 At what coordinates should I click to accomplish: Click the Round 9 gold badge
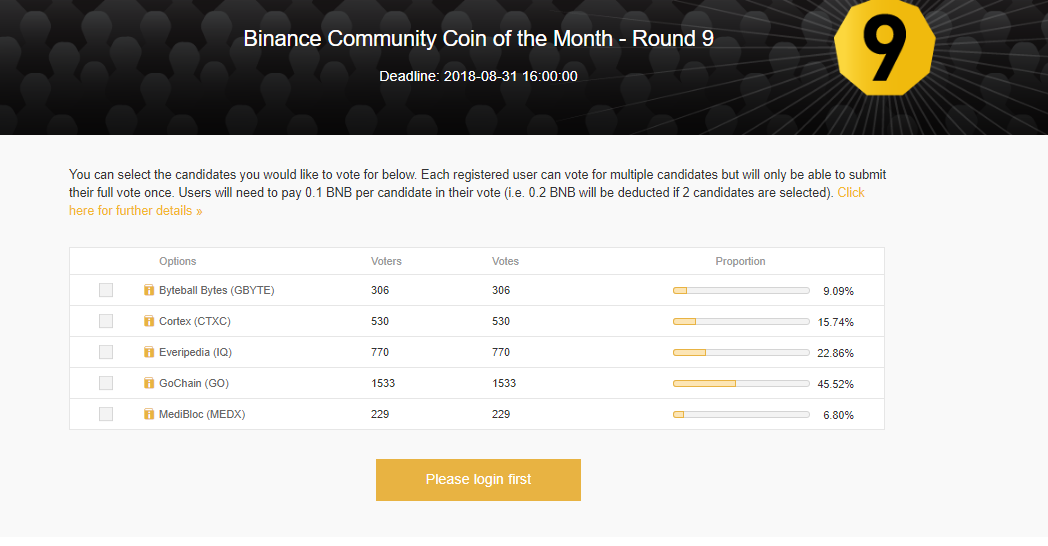(884, 48)
